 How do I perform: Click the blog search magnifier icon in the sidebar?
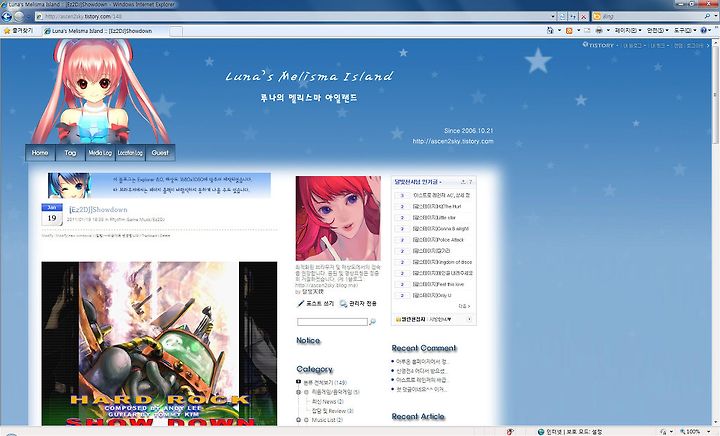tap(372, 322)
